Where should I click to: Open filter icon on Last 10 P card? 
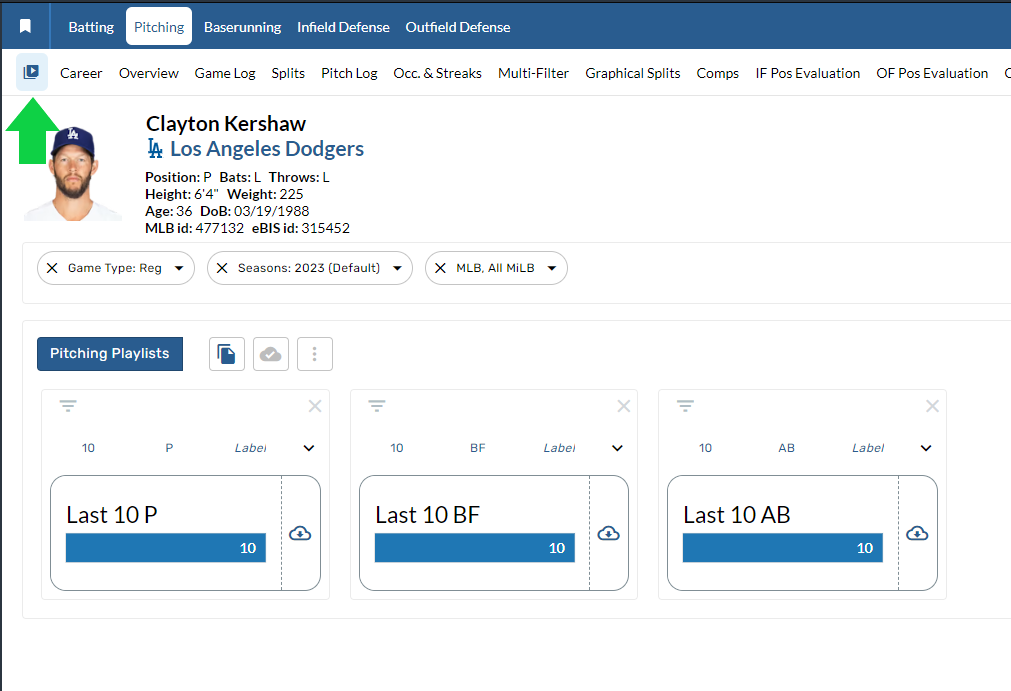[68, 406]
